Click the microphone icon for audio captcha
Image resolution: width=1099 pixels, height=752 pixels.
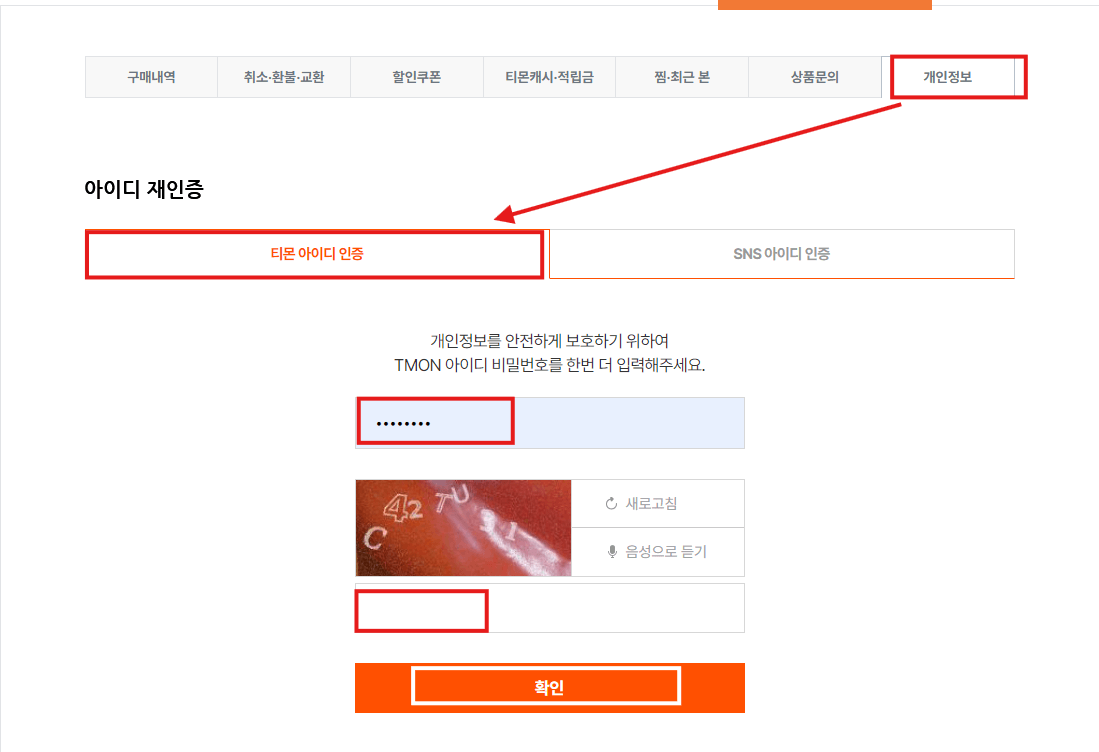pyautogui.click(x=612, y=552)
